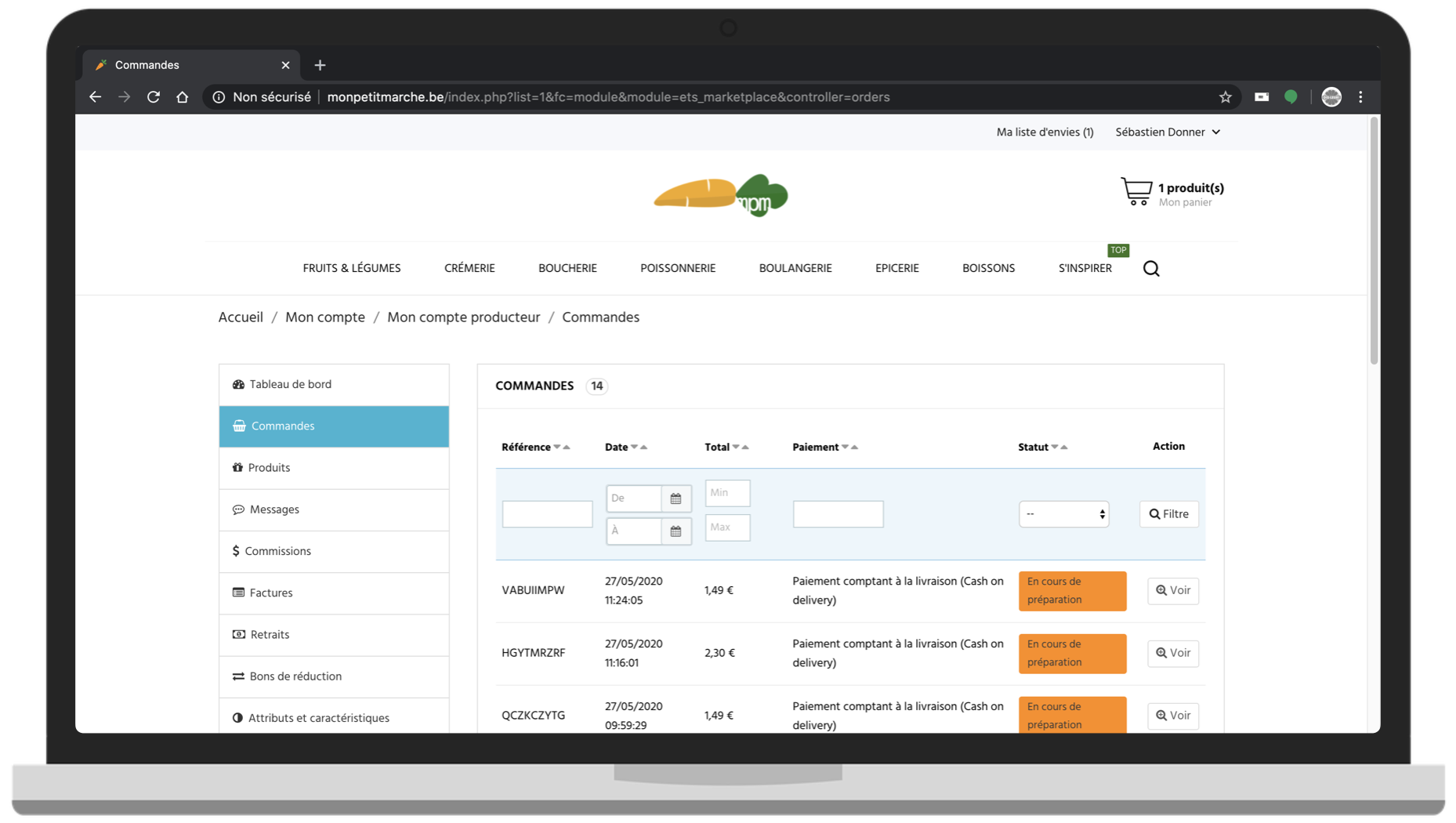
Task: Sort Date column descending arrow
Action: [x=635, y=448]
